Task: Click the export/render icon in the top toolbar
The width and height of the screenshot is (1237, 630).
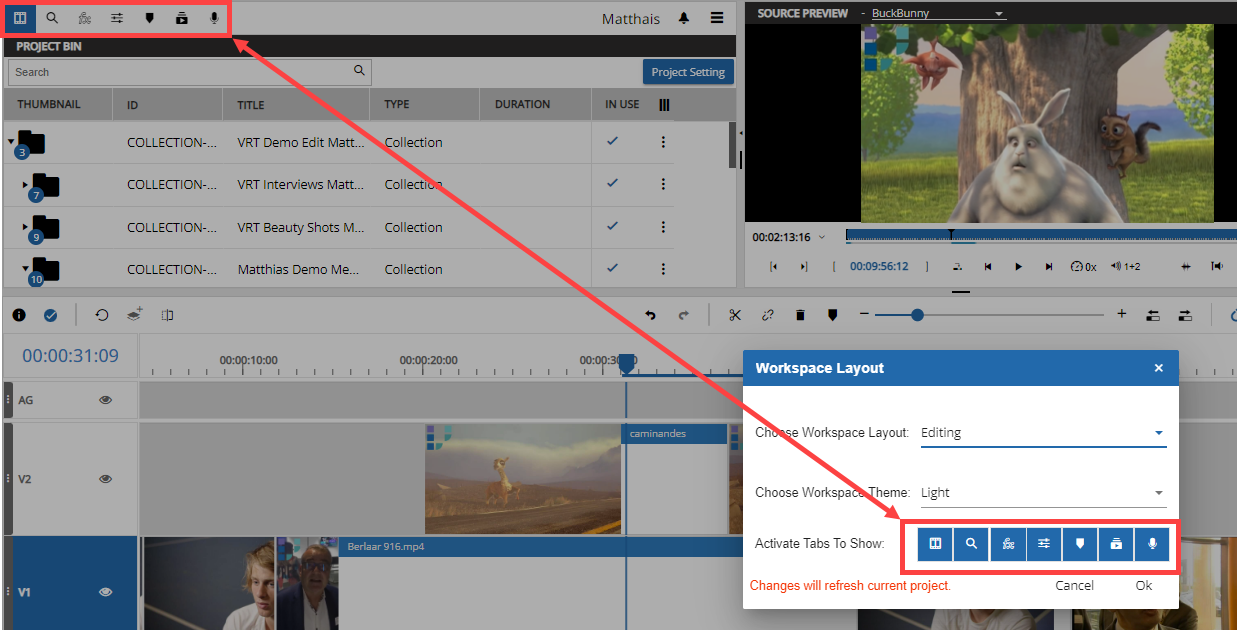Action: 181,18
